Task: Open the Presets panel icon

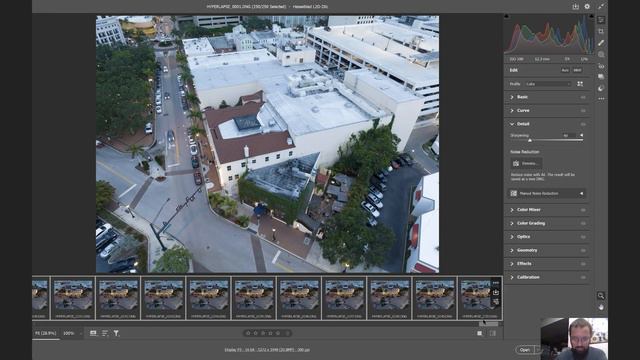Action: pyautogui.click(x=601, y=88)
